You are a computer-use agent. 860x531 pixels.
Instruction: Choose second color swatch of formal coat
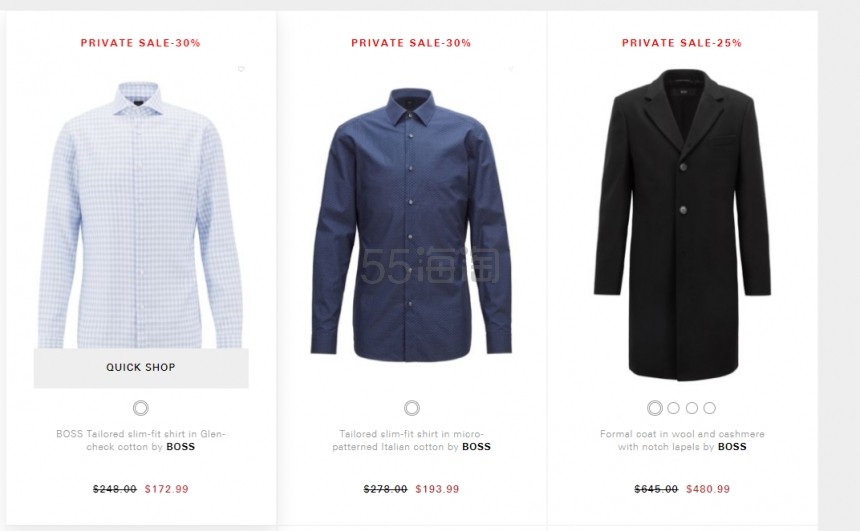tap(674, 408)
